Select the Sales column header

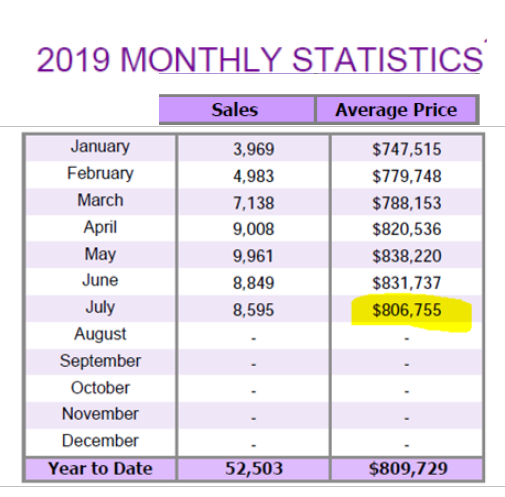(235, 110)
